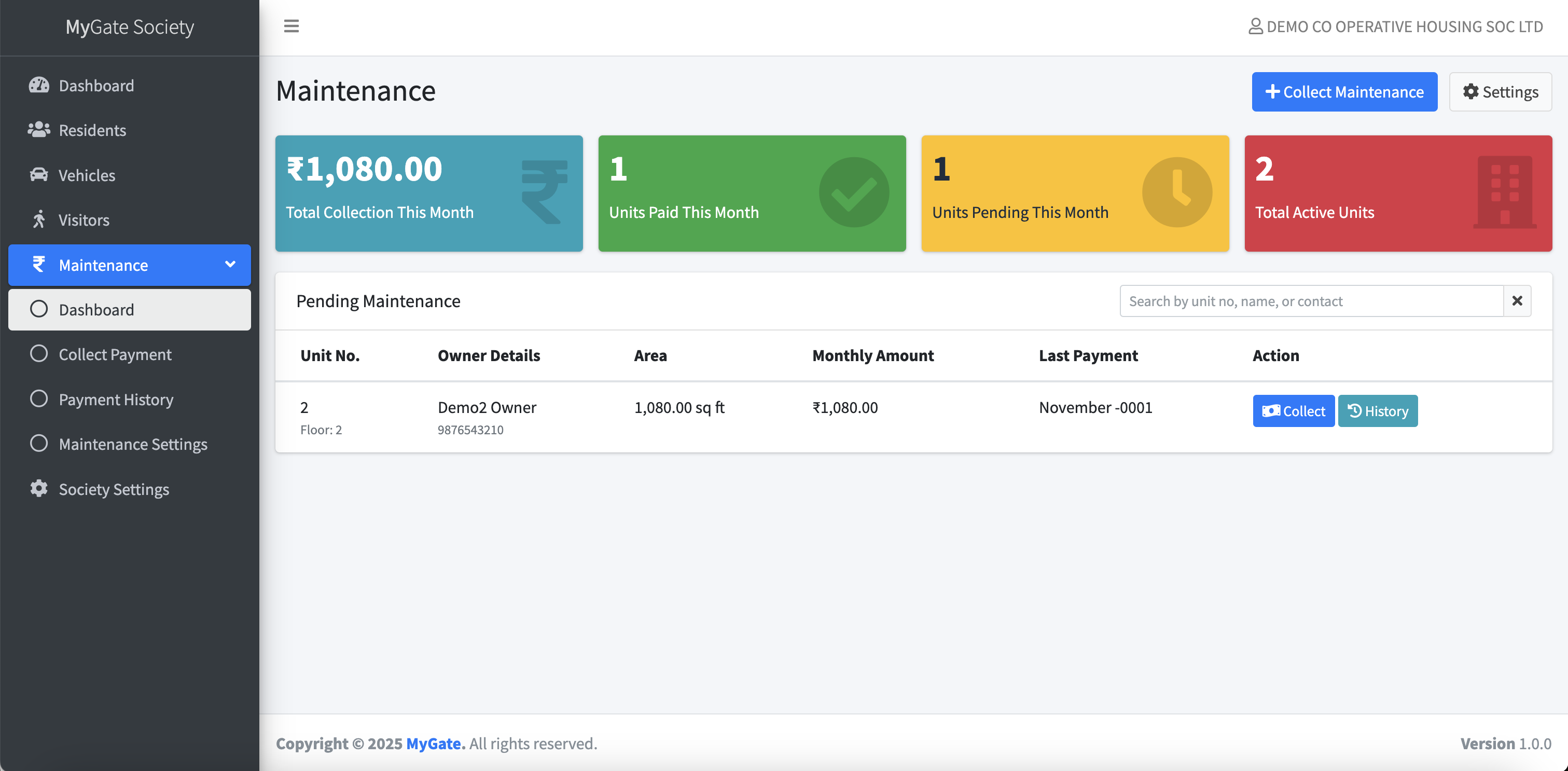Click the circle icon beside submenu Dashboard
This screenshot has height=771, width=1568.
click(x=39, y=309)
